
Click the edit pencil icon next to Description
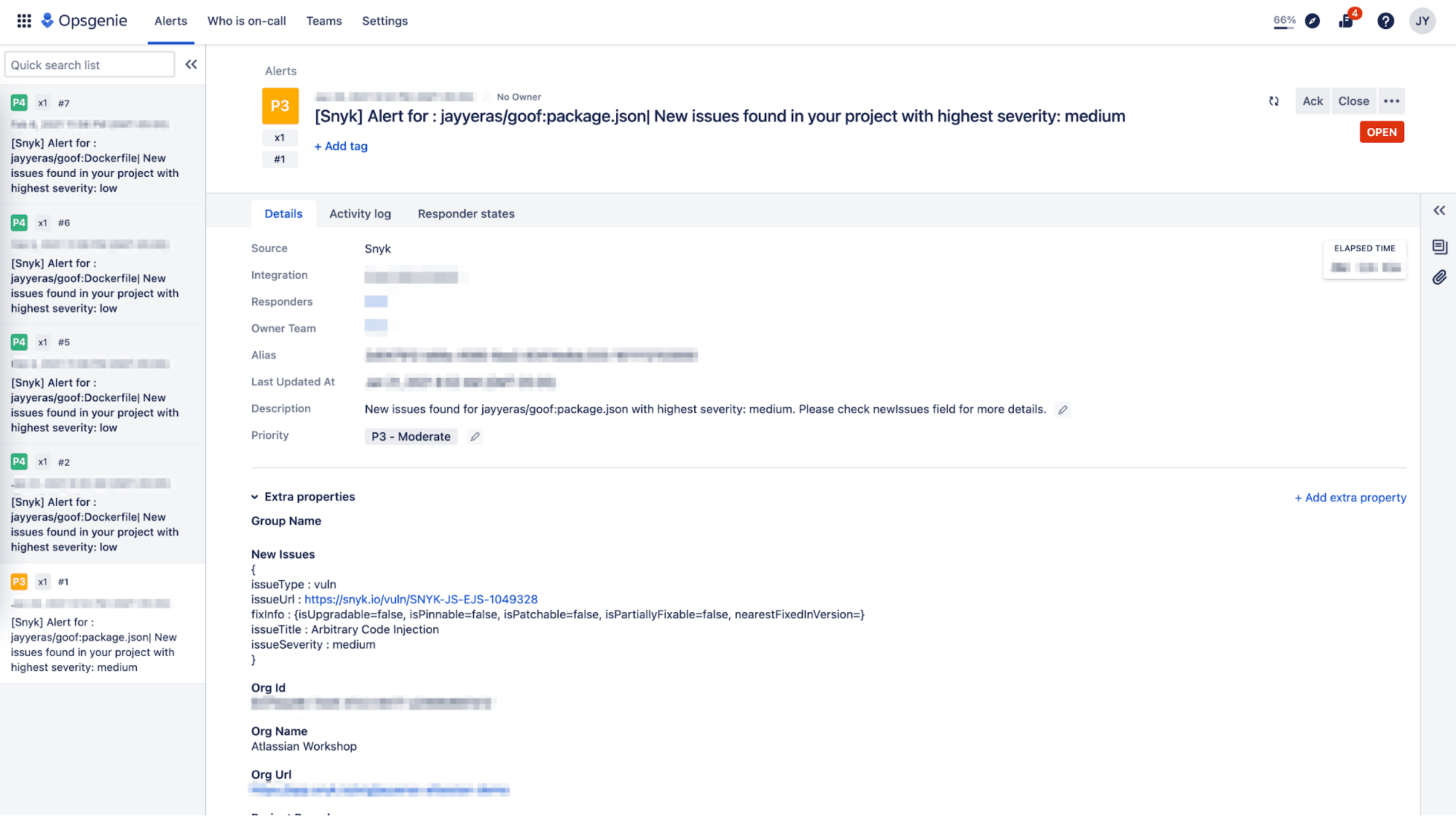(x=1062, y=409)
